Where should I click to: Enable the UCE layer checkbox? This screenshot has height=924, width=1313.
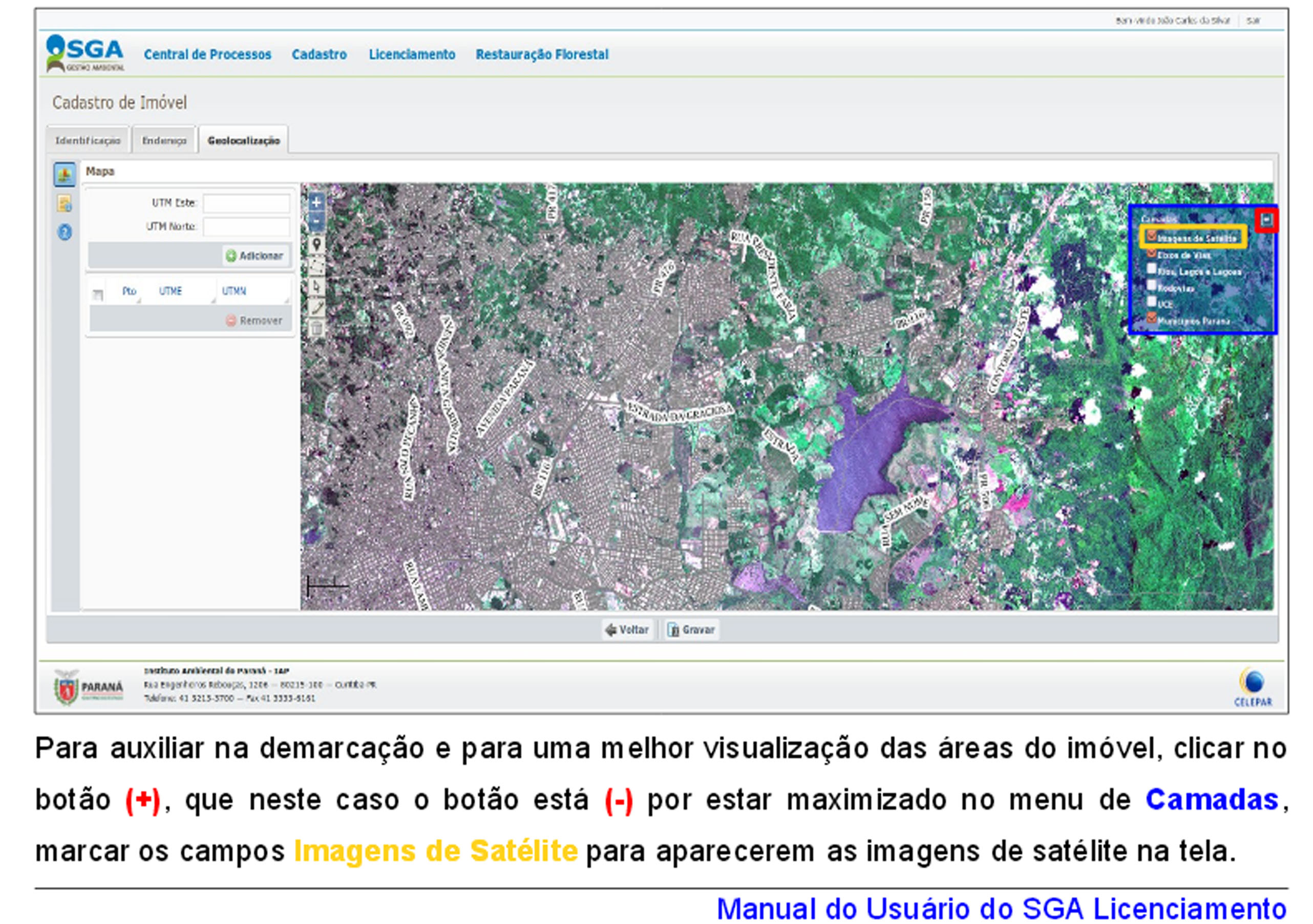tap(1151, 302)
